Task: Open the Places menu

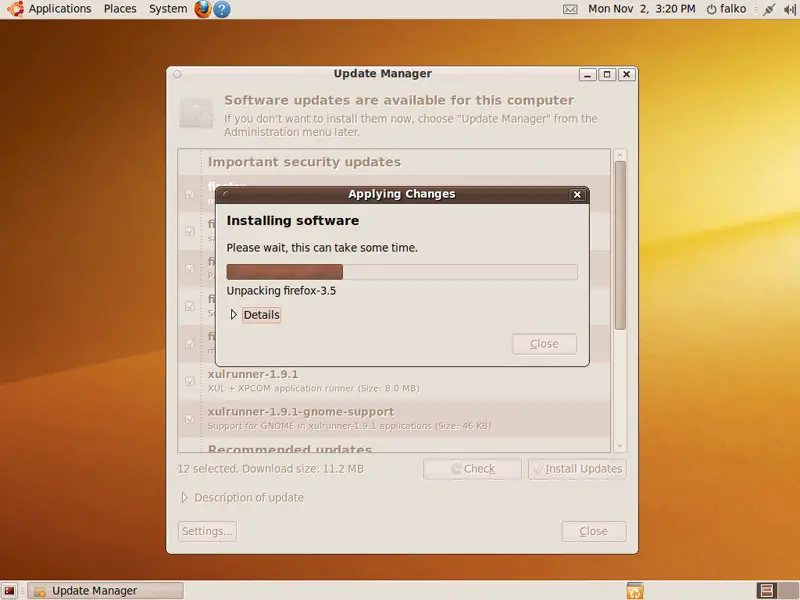Action: click(120, 9)
